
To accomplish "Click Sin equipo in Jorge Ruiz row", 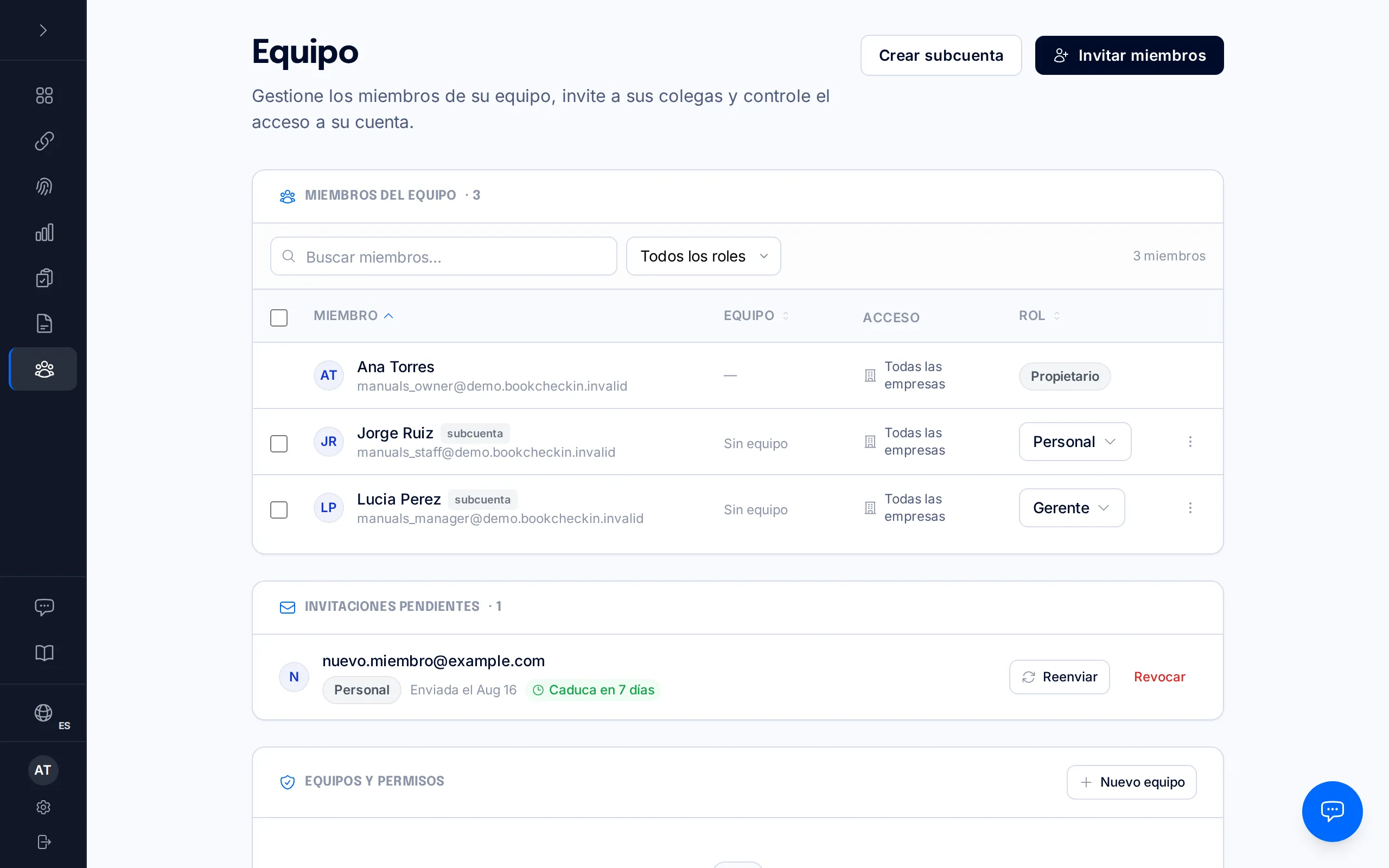I will pyautogui.click(x=755, y=444).
